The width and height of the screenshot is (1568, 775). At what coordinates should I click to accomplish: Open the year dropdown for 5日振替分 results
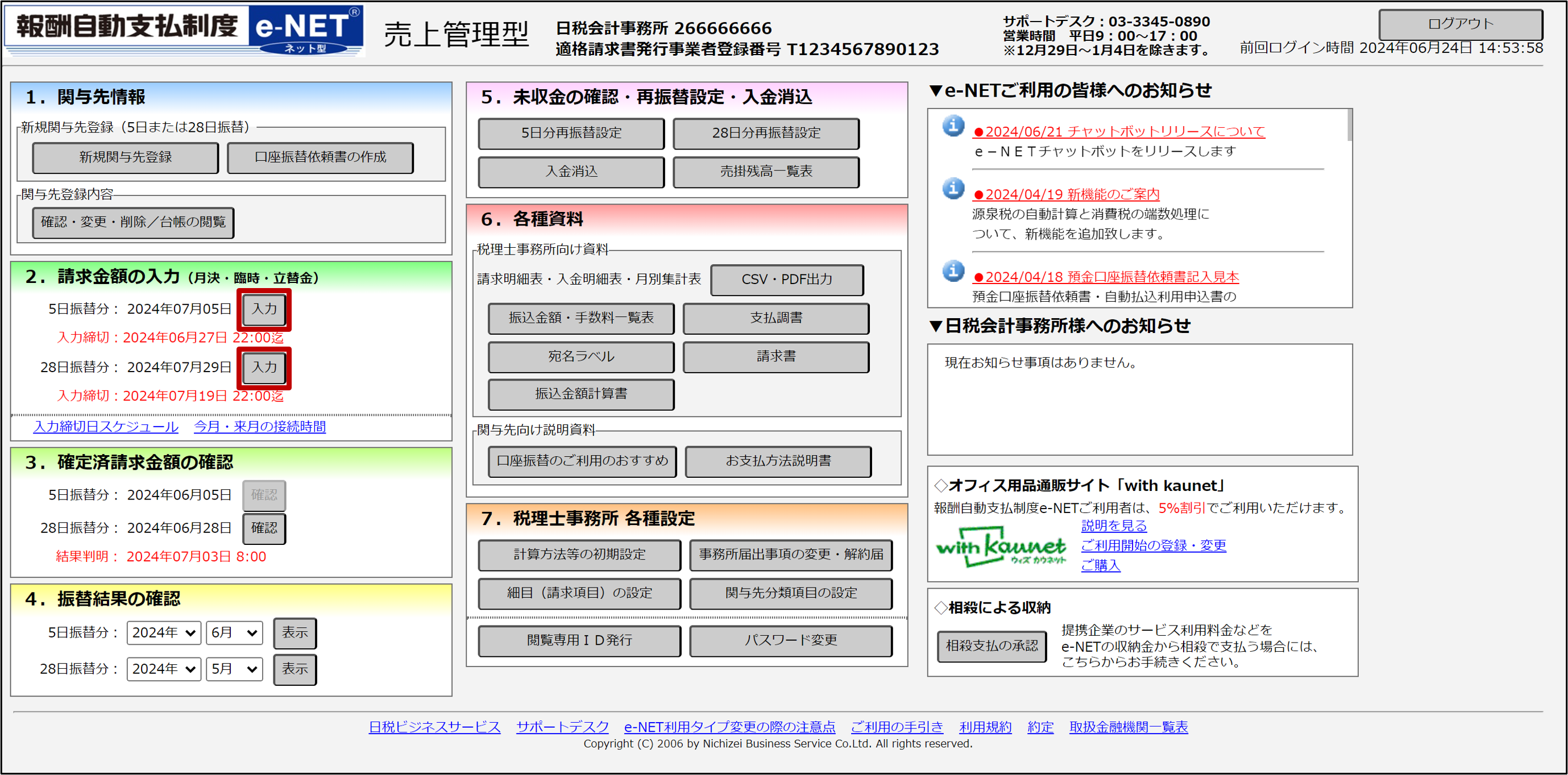click(x=164, y=632)
